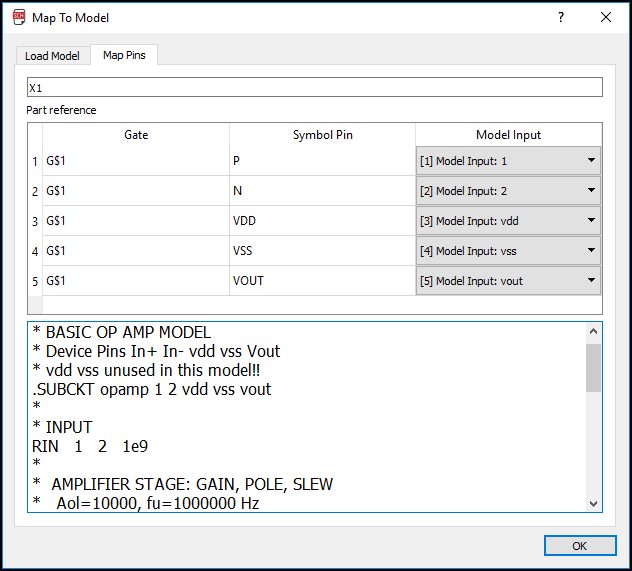
Task: Click the help question mark button
Action: coord(560,17)
